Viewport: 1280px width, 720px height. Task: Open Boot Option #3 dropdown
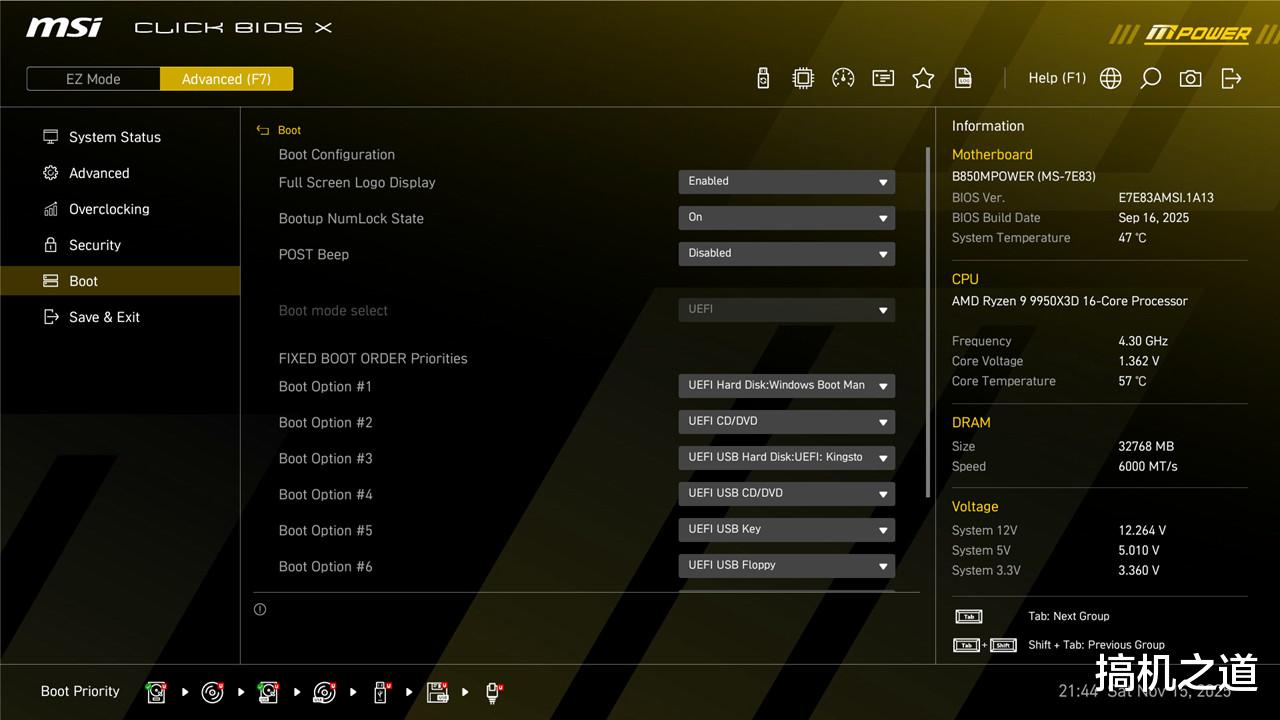[x=786, y=458]
